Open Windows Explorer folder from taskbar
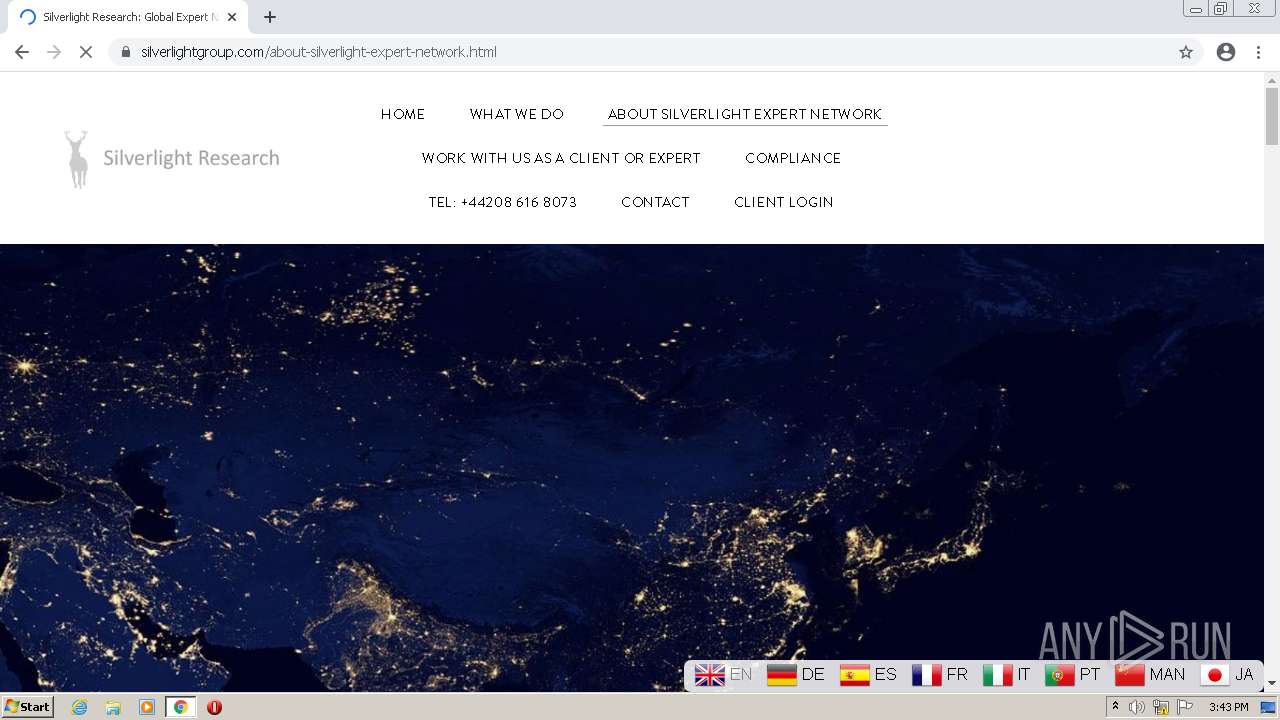This screenshot has height=720, width=1280. pos(113,707)
